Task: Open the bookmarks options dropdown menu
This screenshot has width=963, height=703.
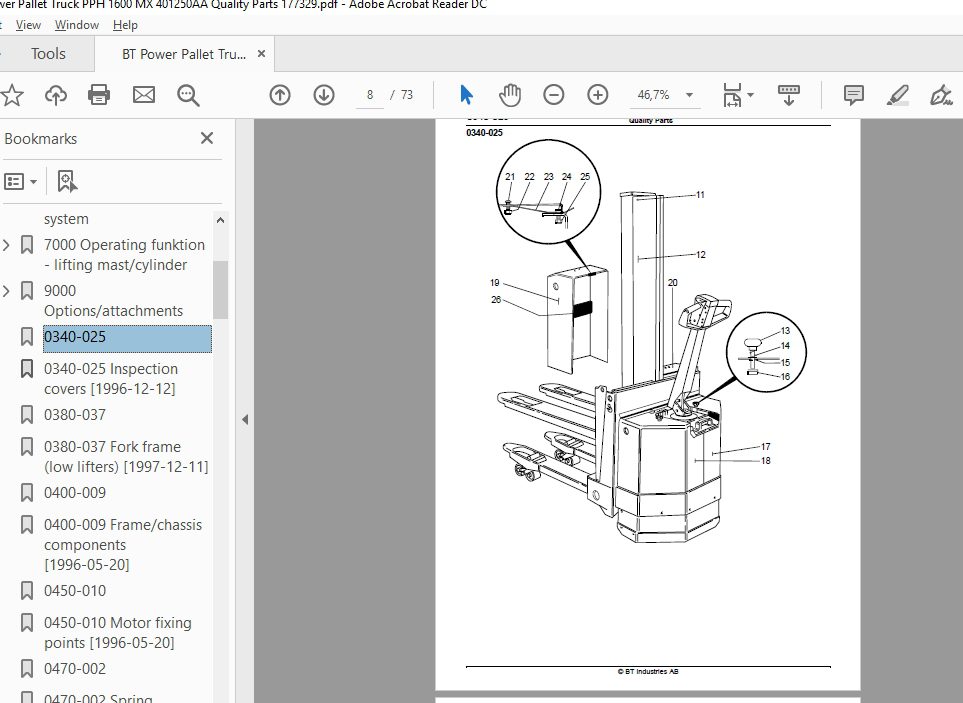Action: 21,182
